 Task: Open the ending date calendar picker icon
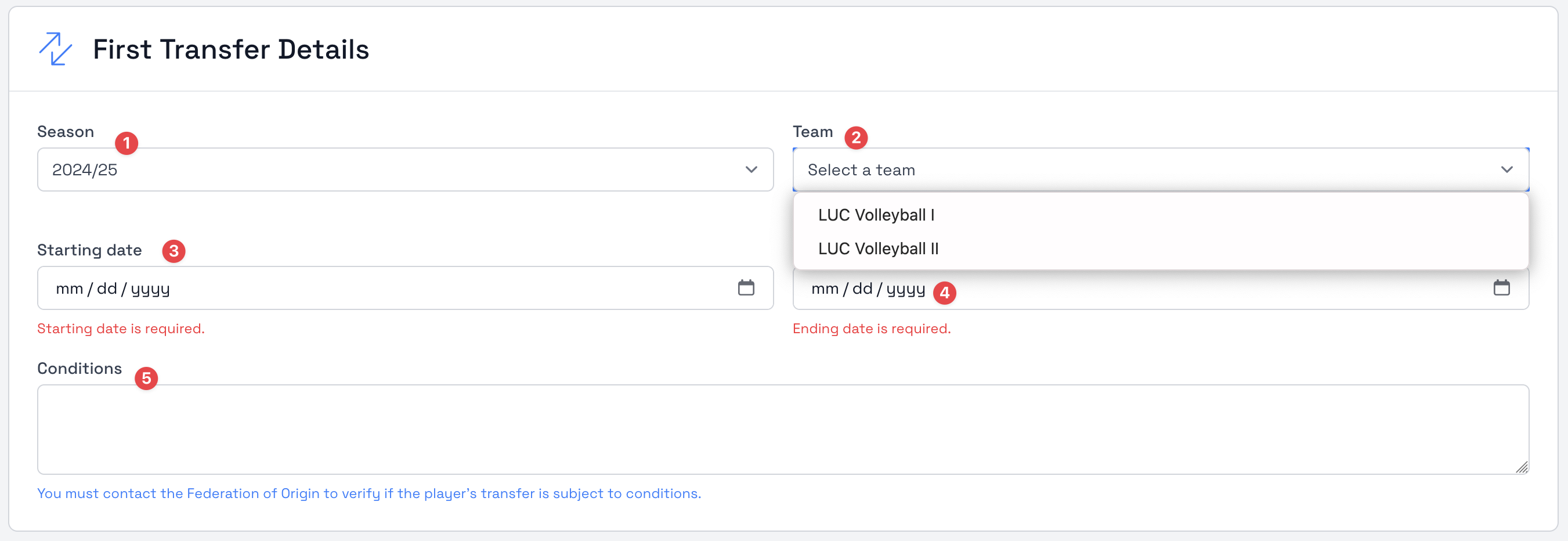click(x=1501, y=288)
